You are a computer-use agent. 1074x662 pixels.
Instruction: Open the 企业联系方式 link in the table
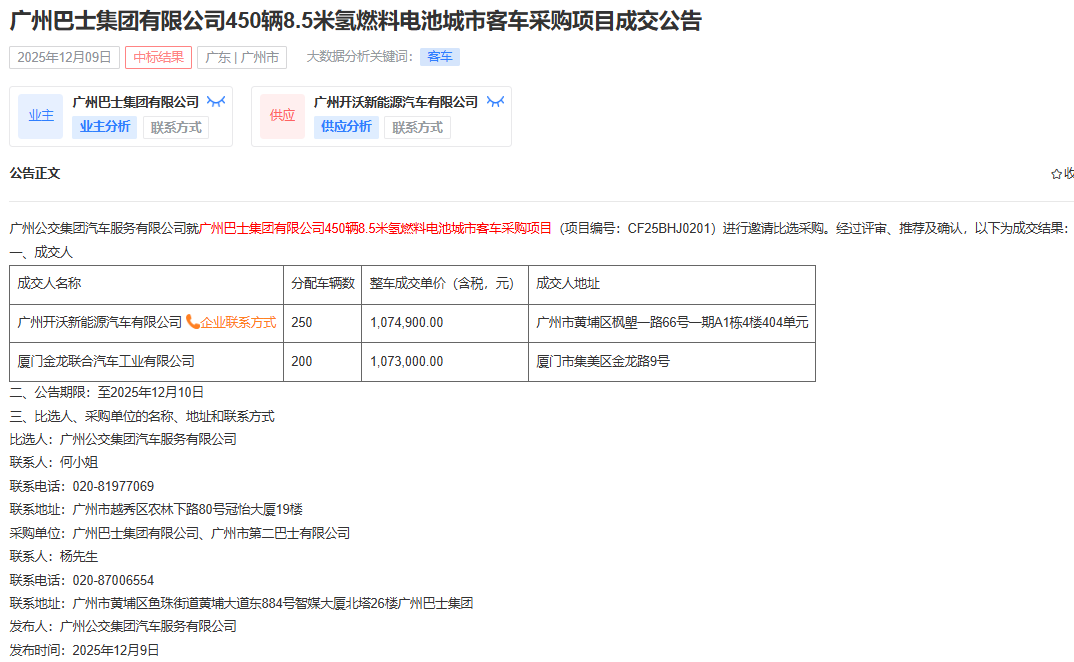[238, 323]
